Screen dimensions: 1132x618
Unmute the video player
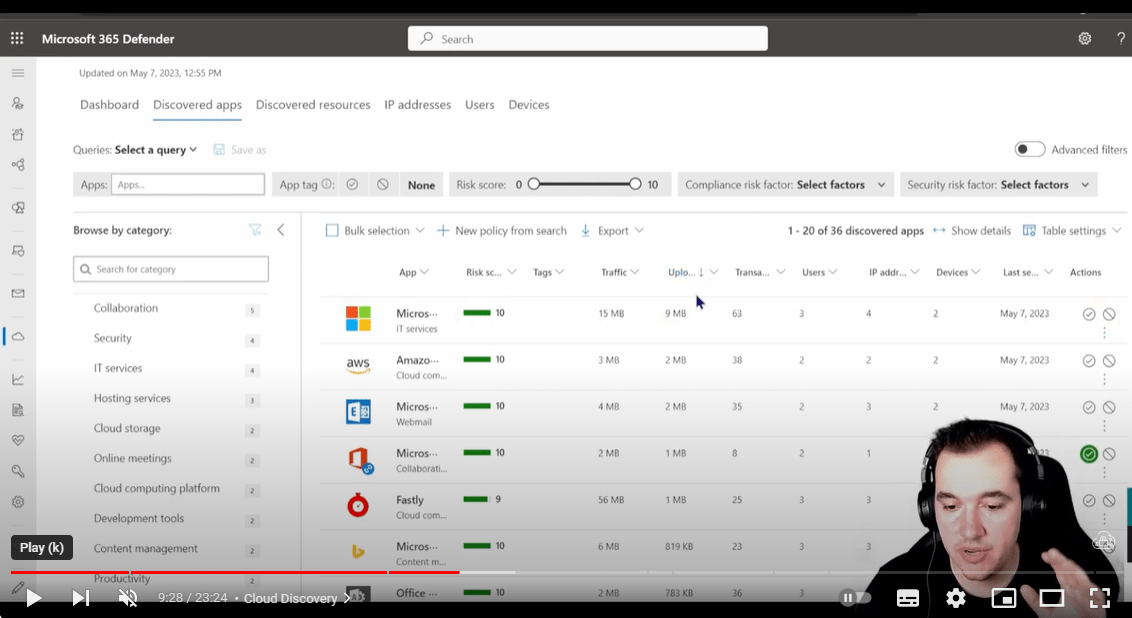[128, 598]
